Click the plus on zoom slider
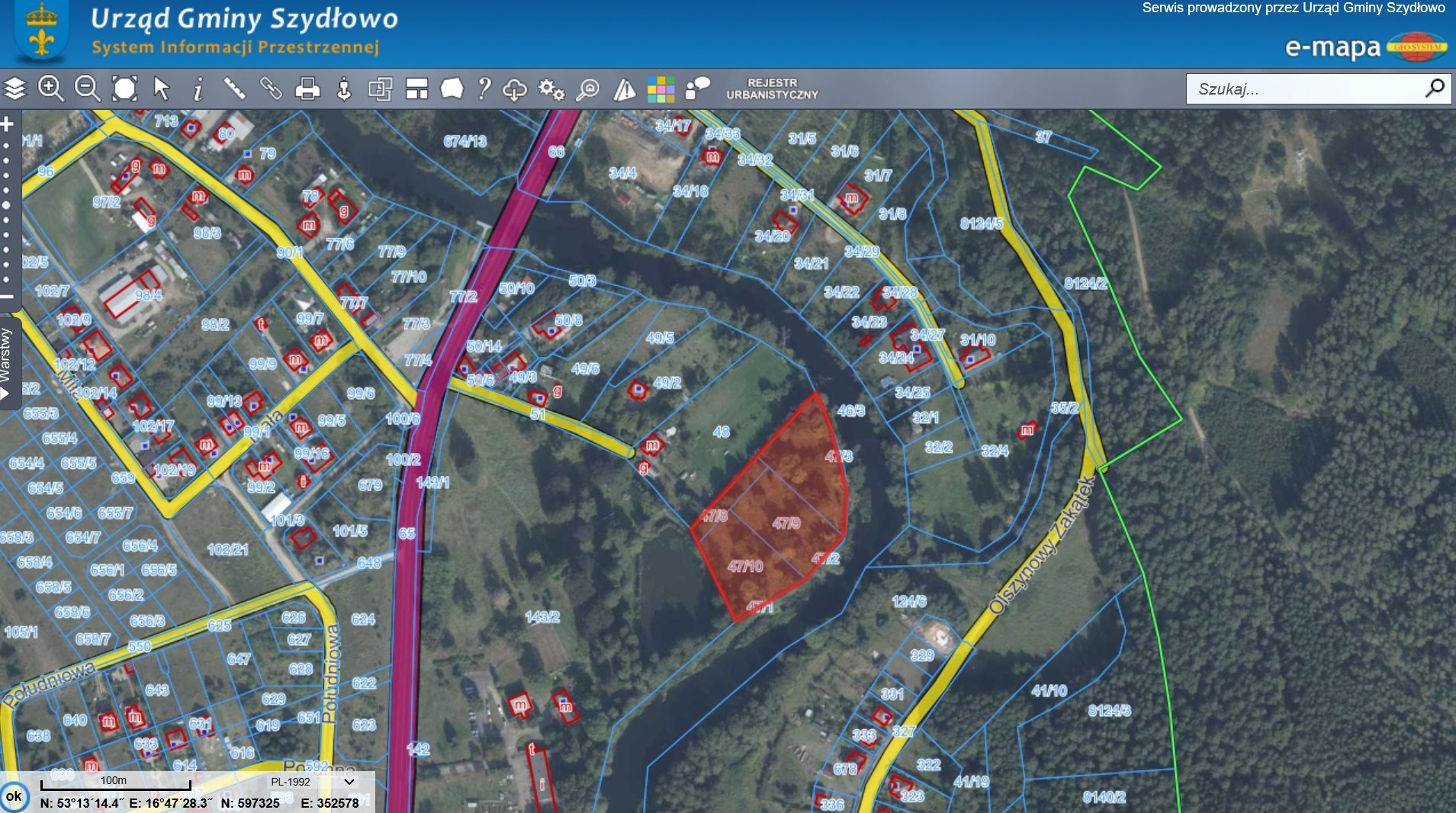Image resolution: width=1456 pixels, height=813 pixels. coord(8,124)
